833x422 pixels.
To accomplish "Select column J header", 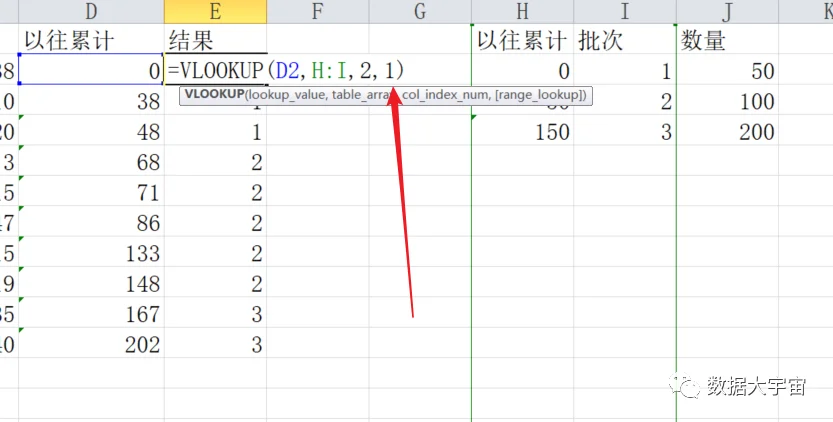I will pyautogui.click(x=727, y=11).
